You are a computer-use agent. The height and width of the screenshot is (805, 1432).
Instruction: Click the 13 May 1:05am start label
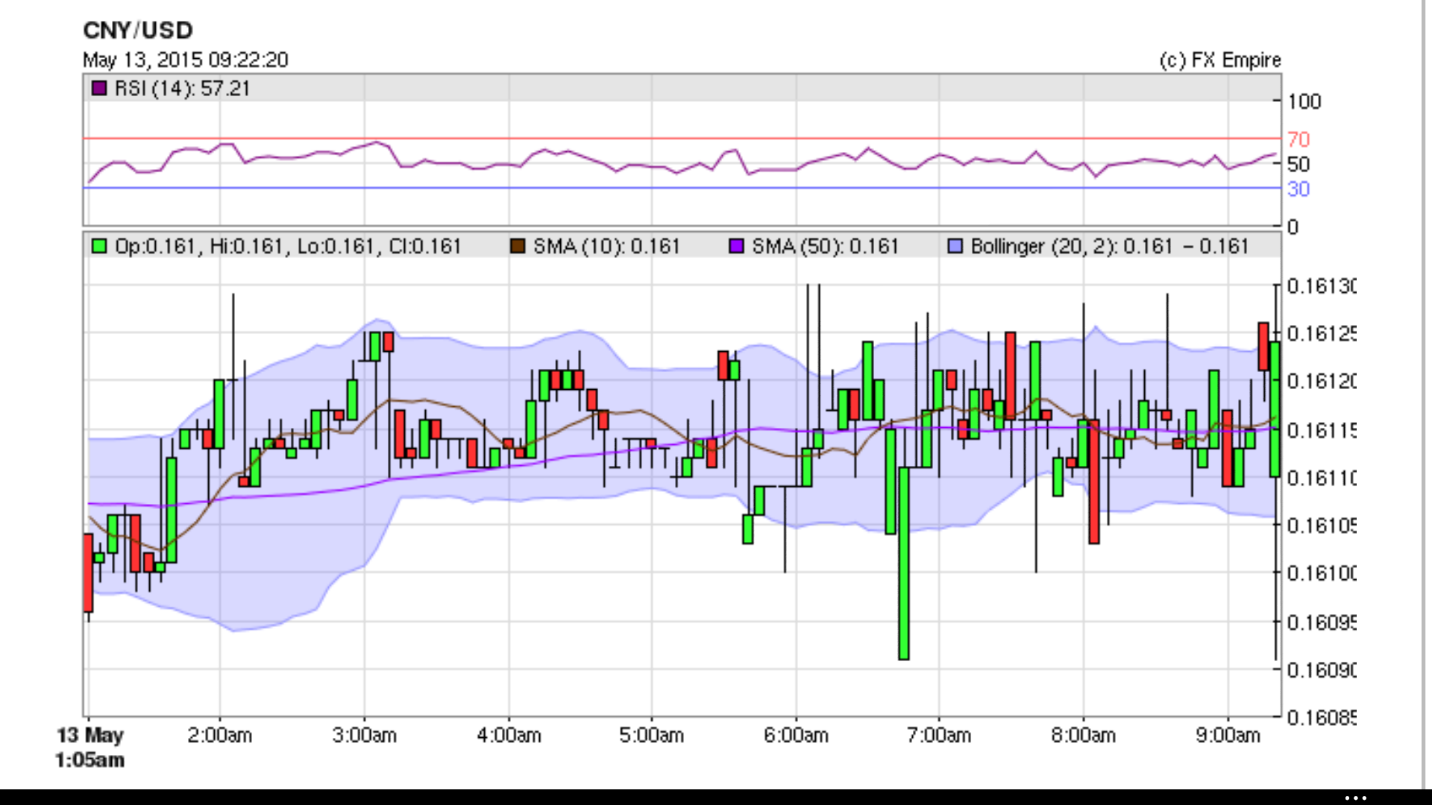(x=90, y=748)
